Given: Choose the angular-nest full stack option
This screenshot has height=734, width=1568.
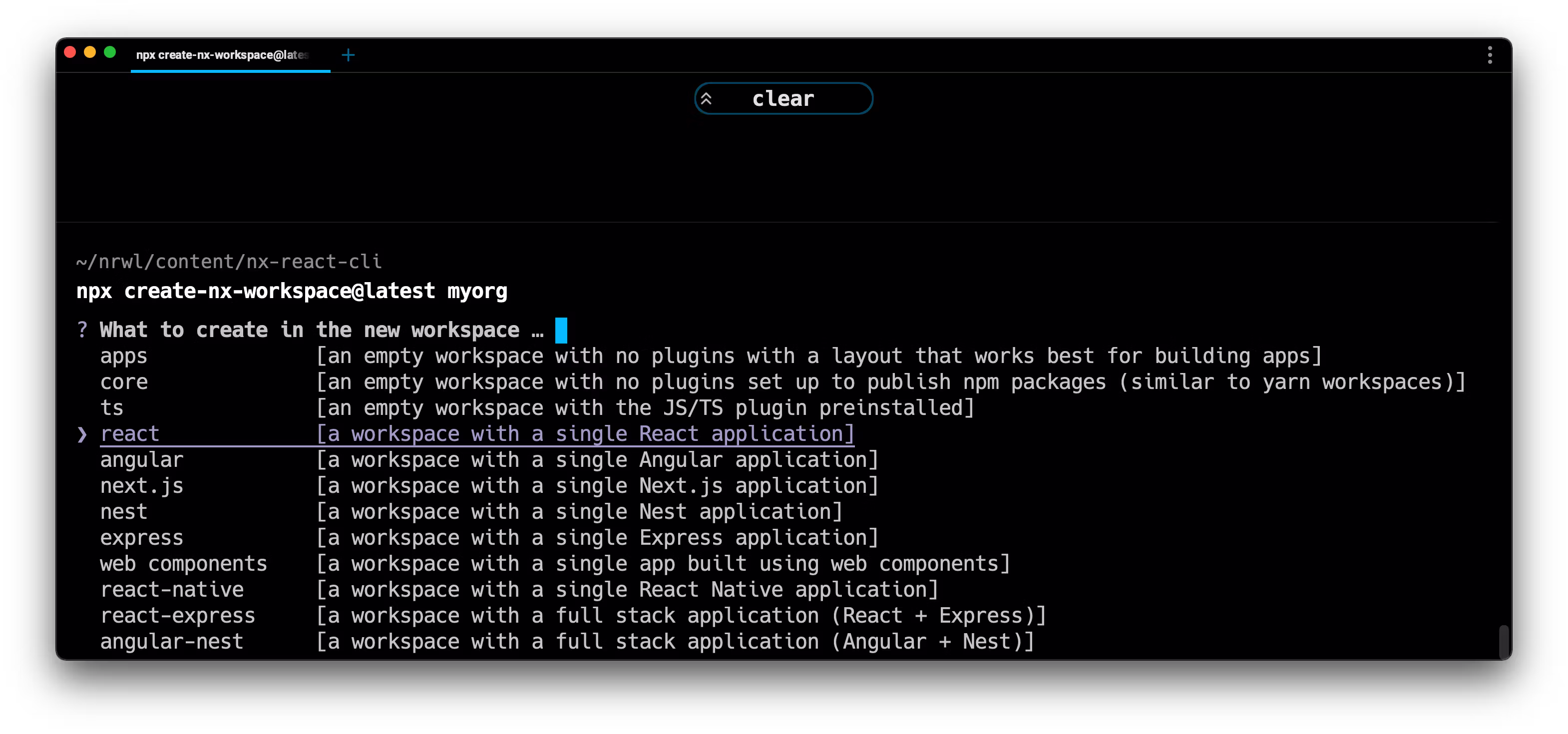Looking at the screenshot, I should pos(172,642).
